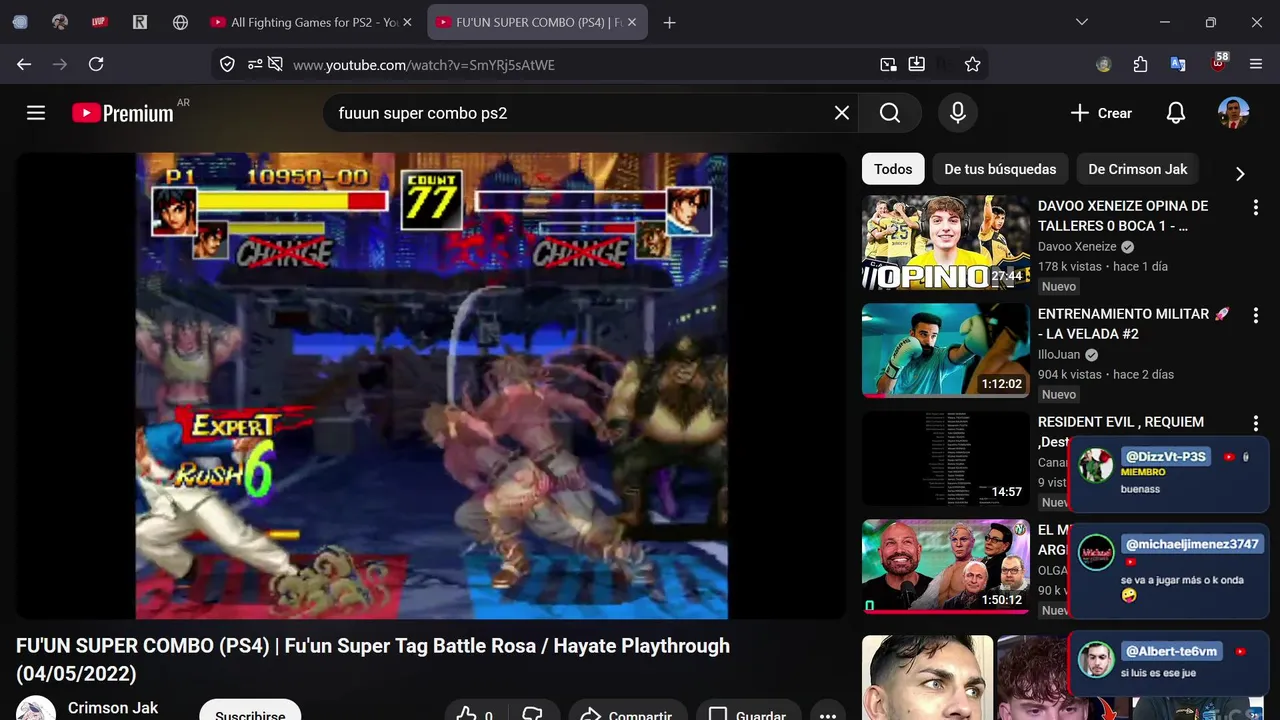Viewport: 1280px width, 720px height.
Task: Save the video with Guardar button
Action: click(x=747, y=713)
